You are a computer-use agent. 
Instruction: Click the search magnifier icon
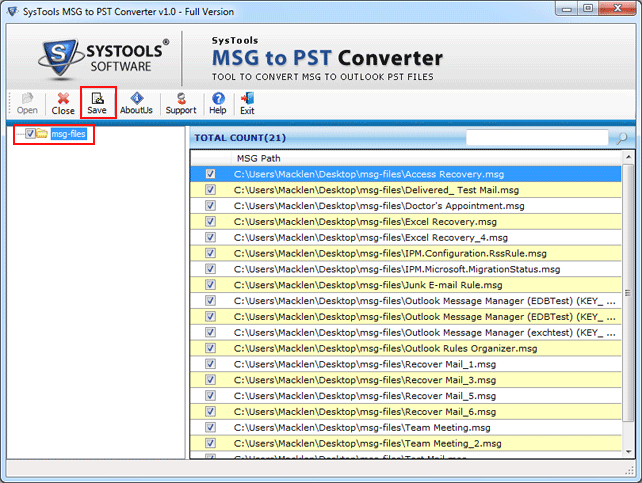coord(622,138)
